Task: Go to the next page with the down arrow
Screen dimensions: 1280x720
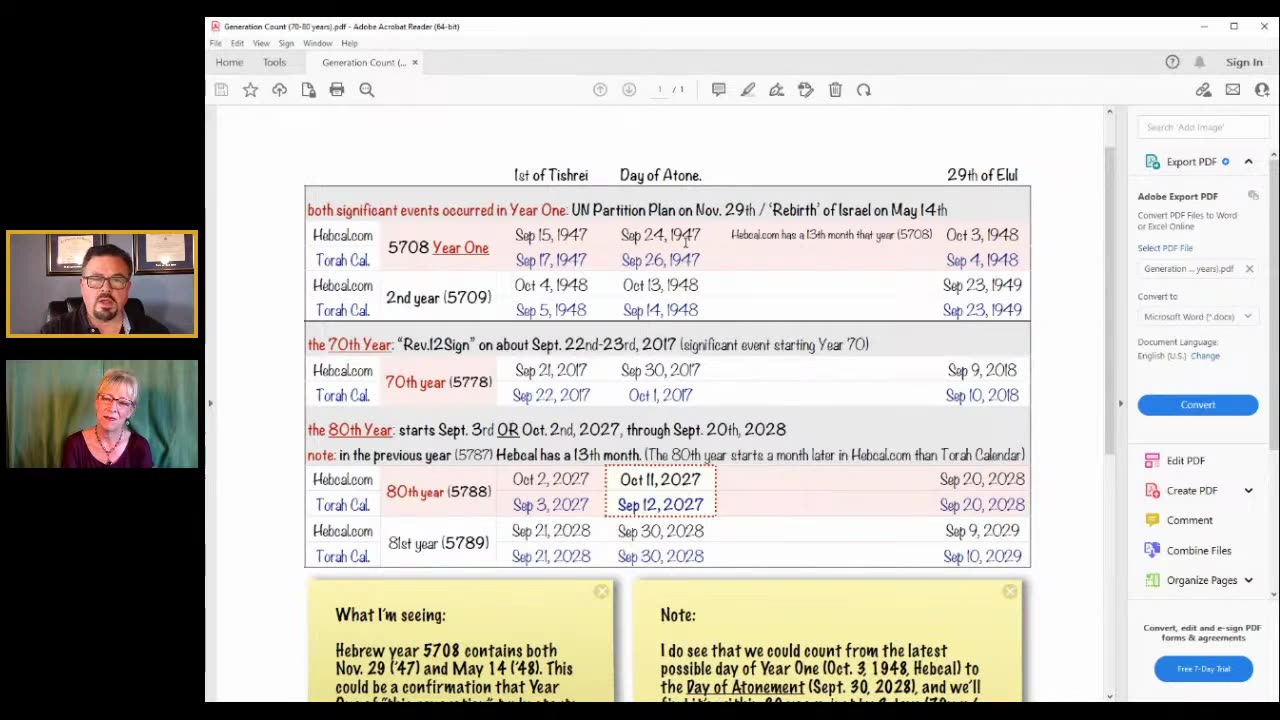Action: 629,90
